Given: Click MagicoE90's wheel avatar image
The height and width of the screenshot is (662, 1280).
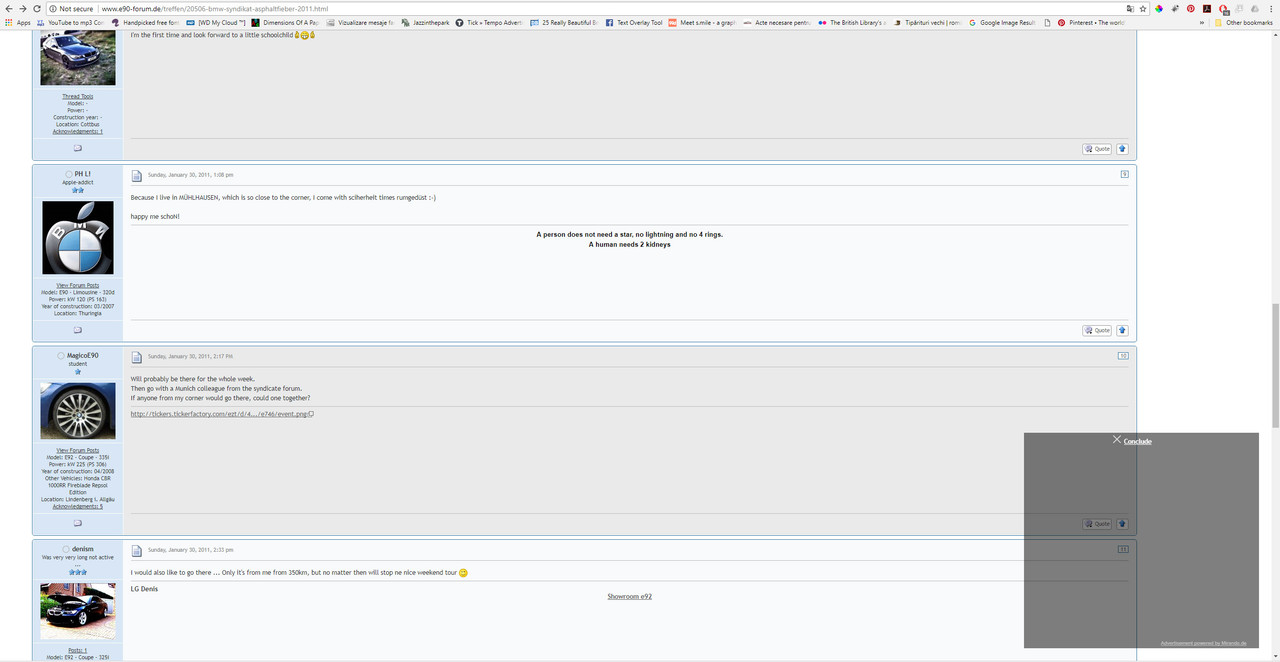Looking at the screenshot, I should [78, 410].
